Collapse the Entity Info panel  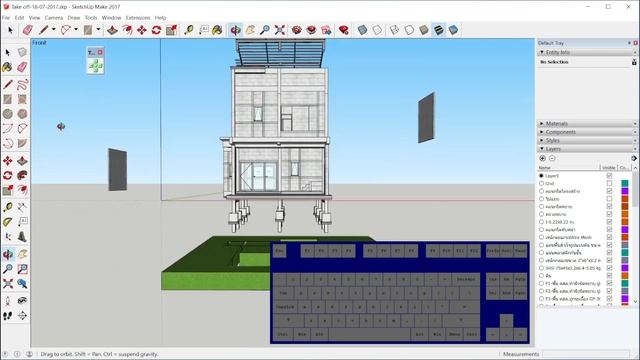(x=542, y=52)
